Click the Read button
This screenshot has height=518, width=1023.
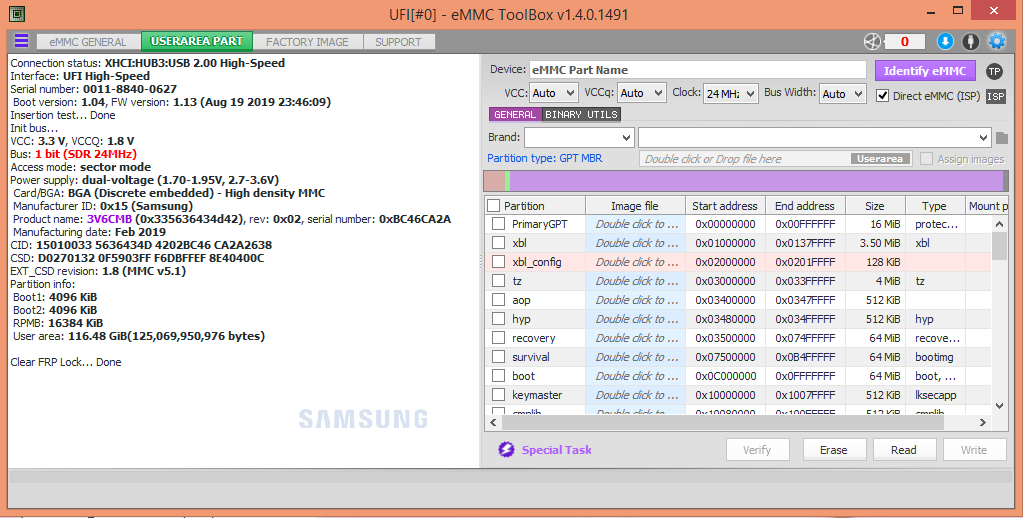904,449
